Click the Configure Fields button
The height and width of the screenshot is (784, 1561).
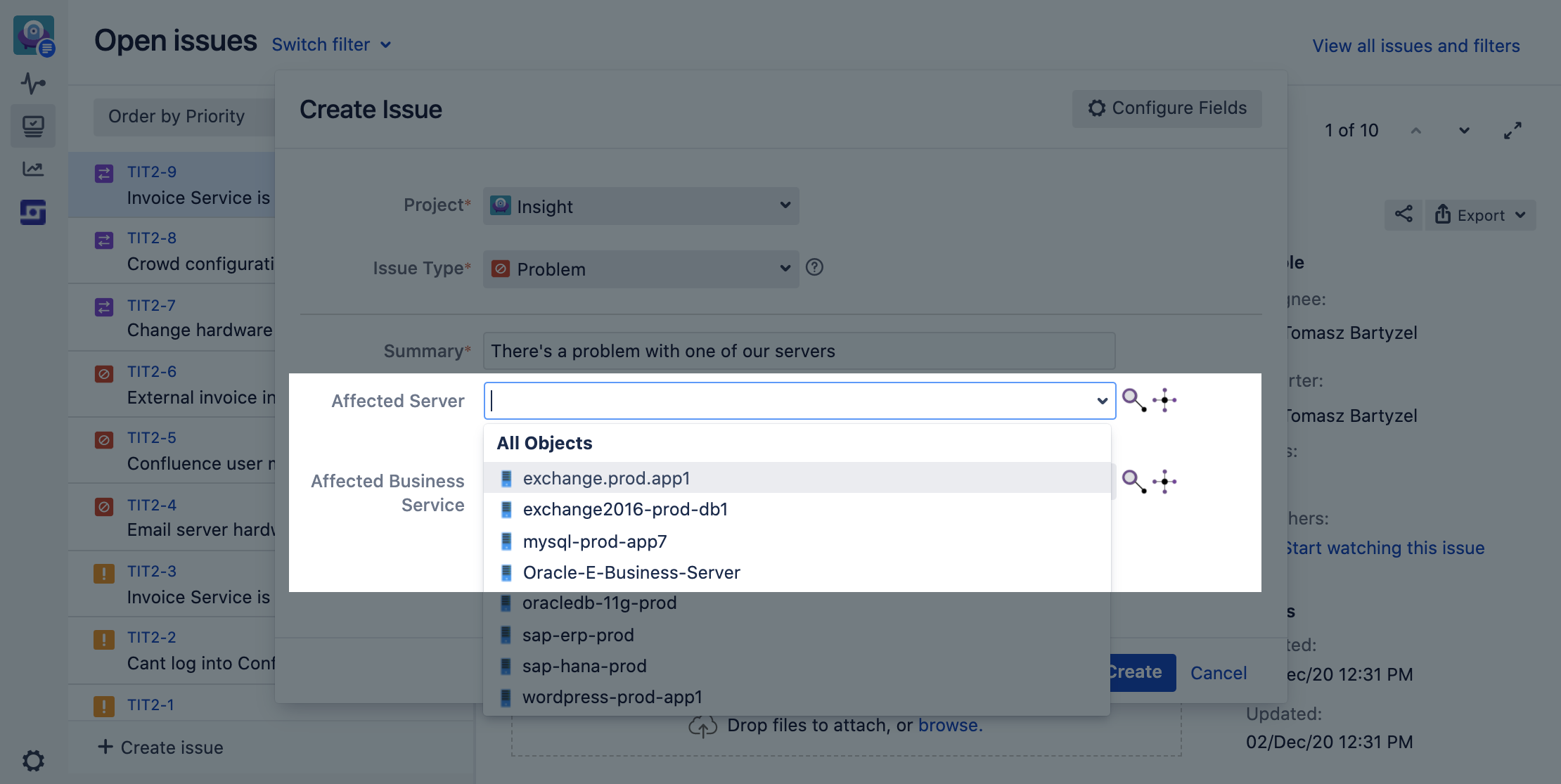tap(1167, 108)
